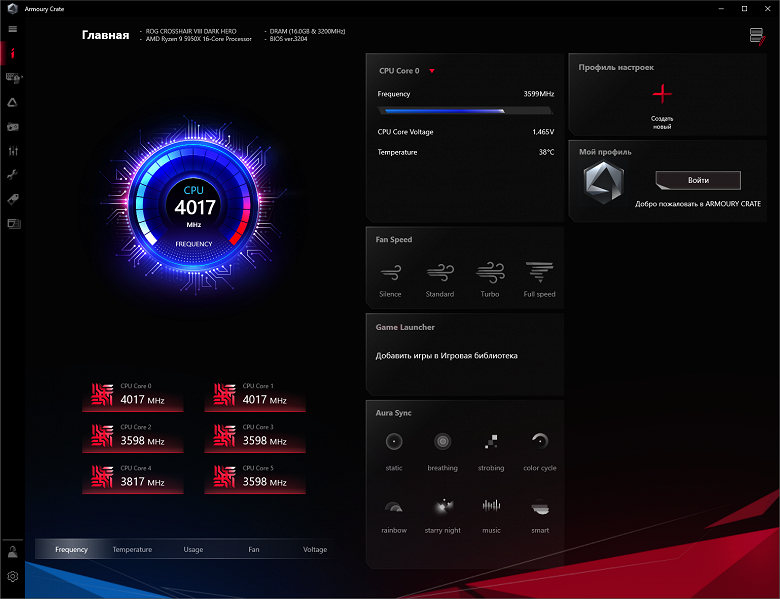Viewport: 780px width, 599px height.
Task: Click the Создать новый profile label
Action: click(662, 122)
